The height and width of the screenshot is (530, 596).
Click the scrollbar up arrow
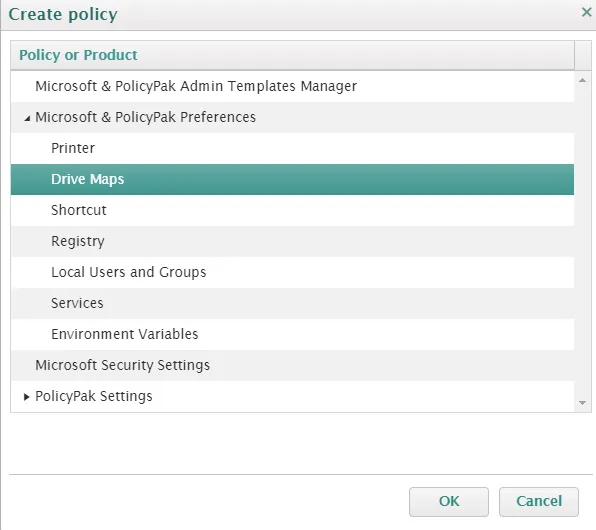click(x=582, y=80)
